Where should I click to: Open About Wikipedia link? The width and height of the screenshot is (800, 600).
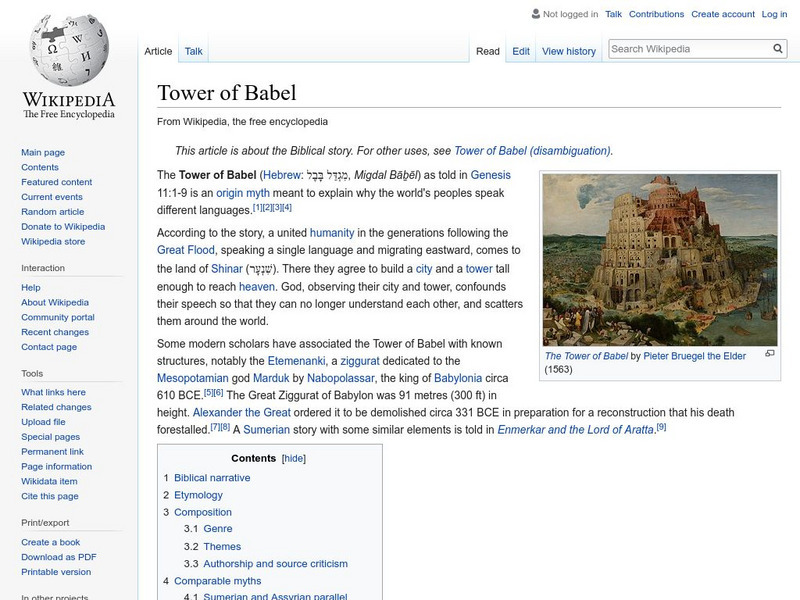point(55,302)
